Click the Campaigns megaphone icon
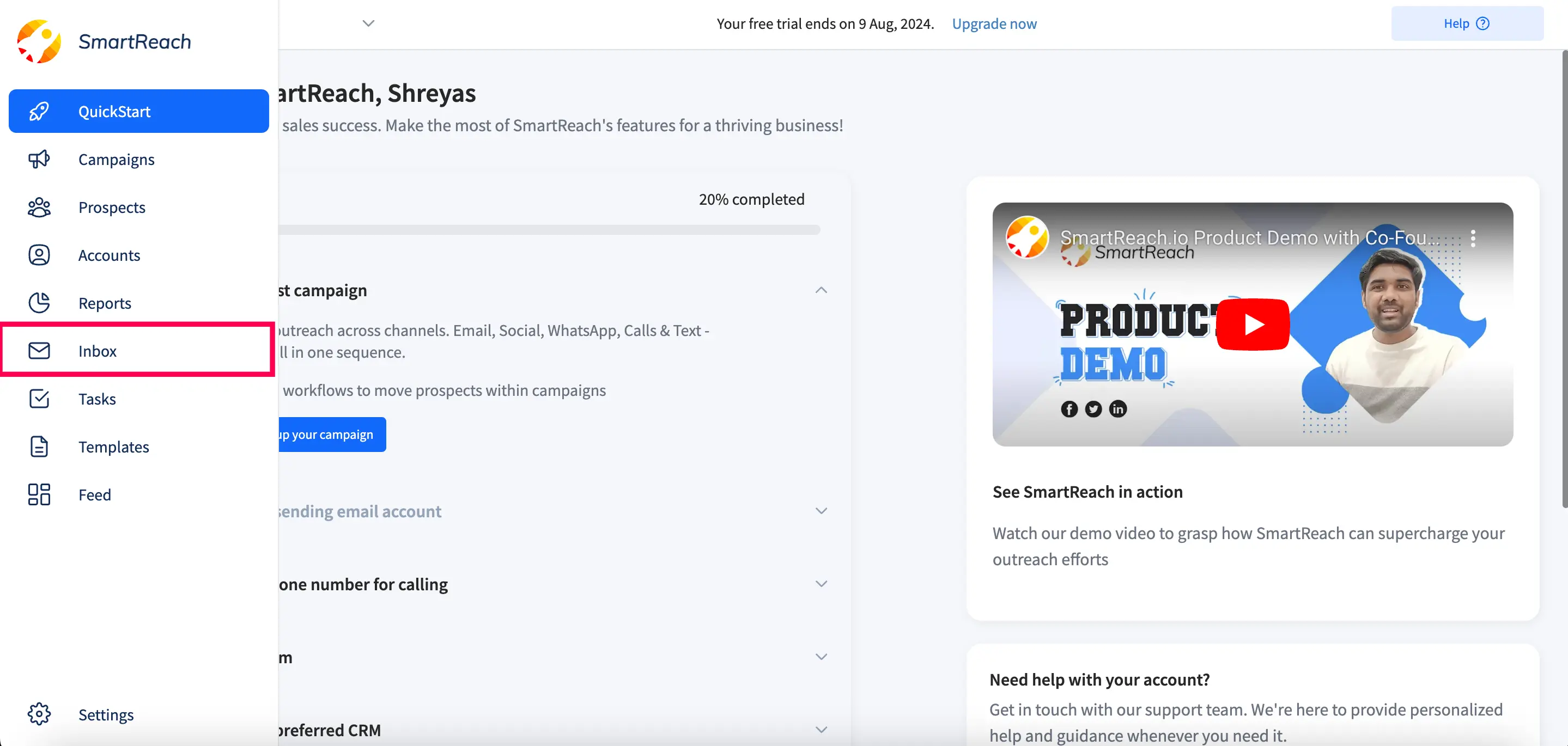Viewport: 1568px width, 746px height. tap(39, 160)
